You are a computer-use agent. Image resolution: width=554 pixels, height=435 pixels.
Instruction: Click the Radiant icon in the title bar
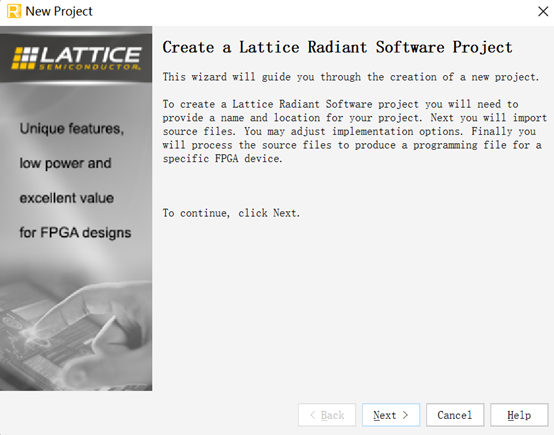(x=14, y=11)
